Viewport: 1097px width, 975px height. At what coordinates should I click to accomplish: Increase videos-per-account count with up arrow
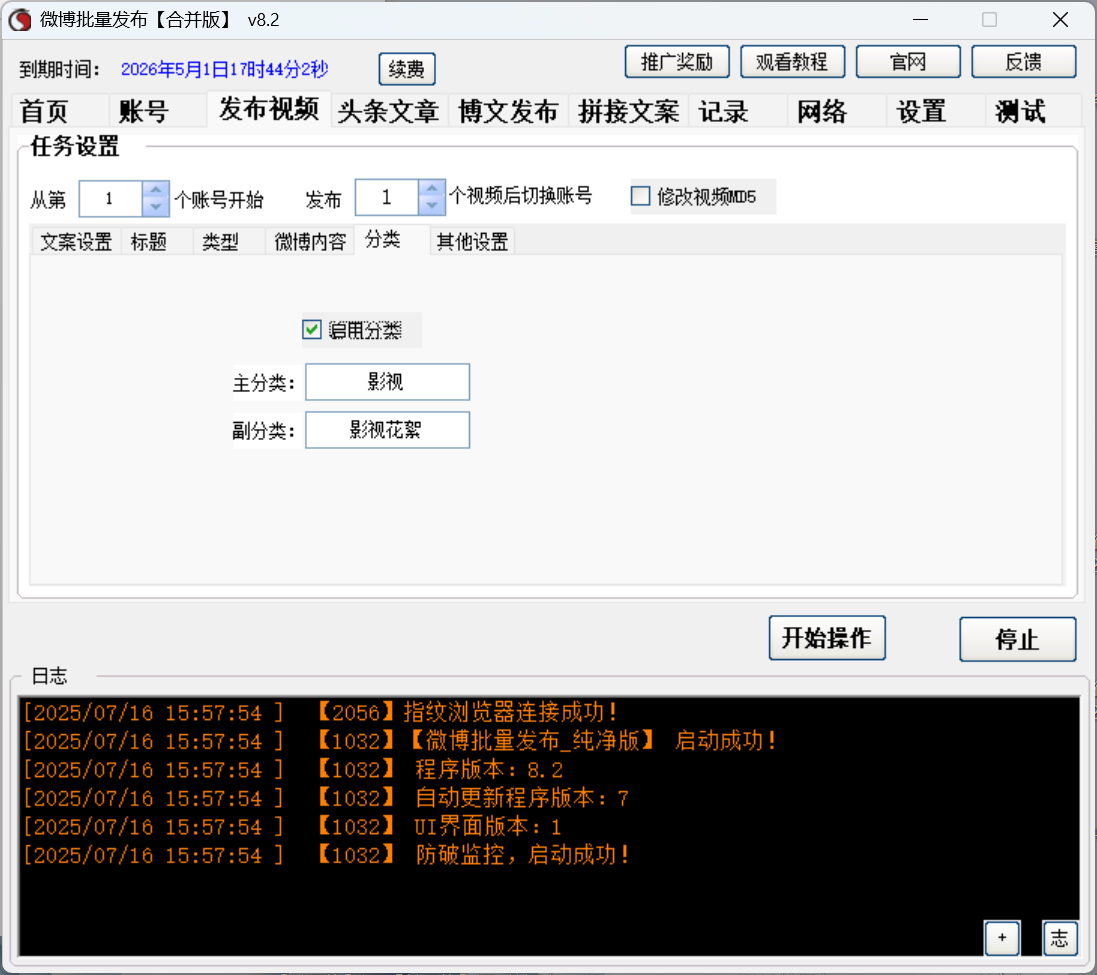[x=432, y=188]
